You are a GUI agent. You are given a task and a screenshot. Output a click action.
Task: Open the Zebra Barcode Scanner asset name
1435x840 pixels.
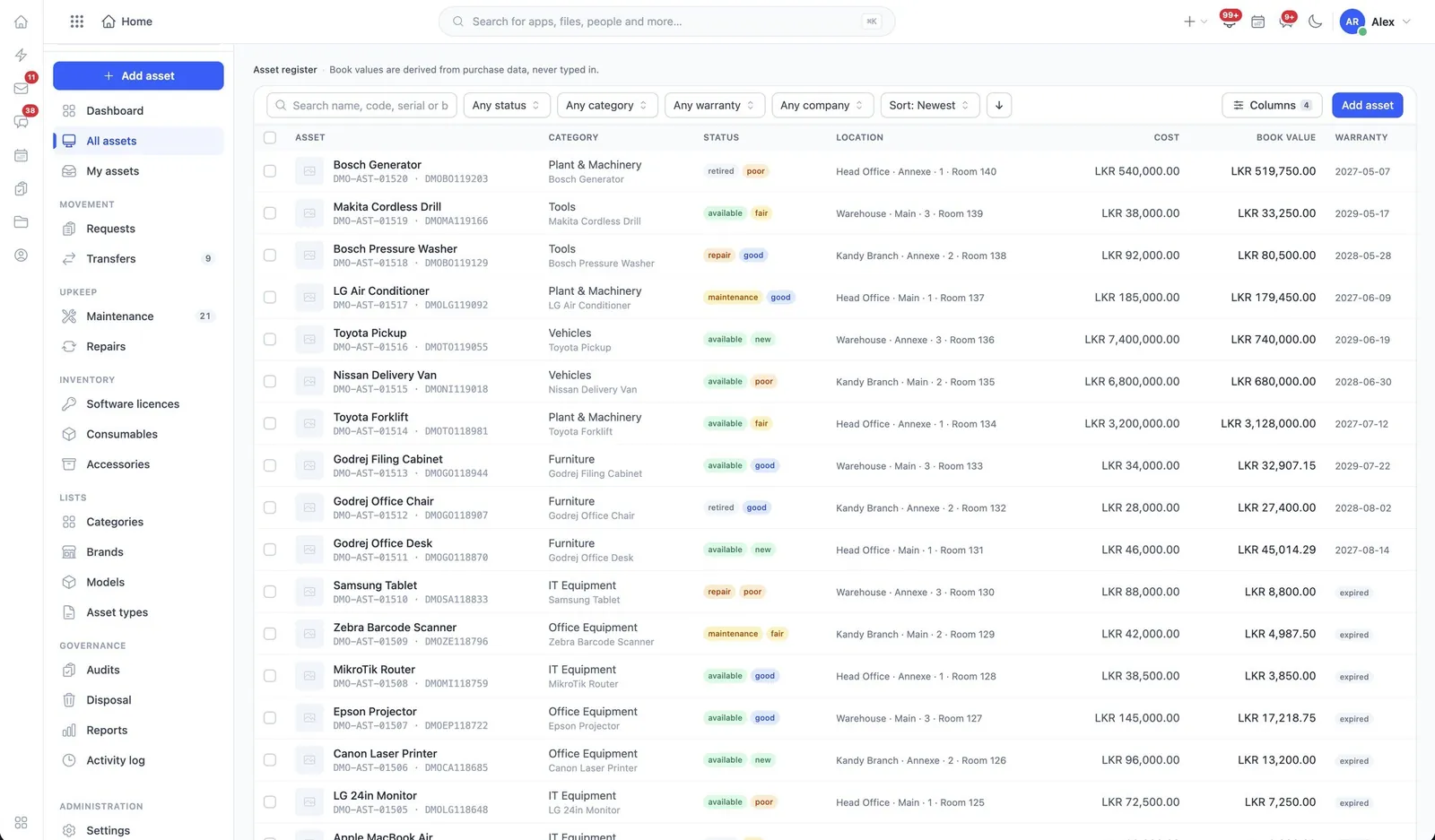(x=395, y=628)
